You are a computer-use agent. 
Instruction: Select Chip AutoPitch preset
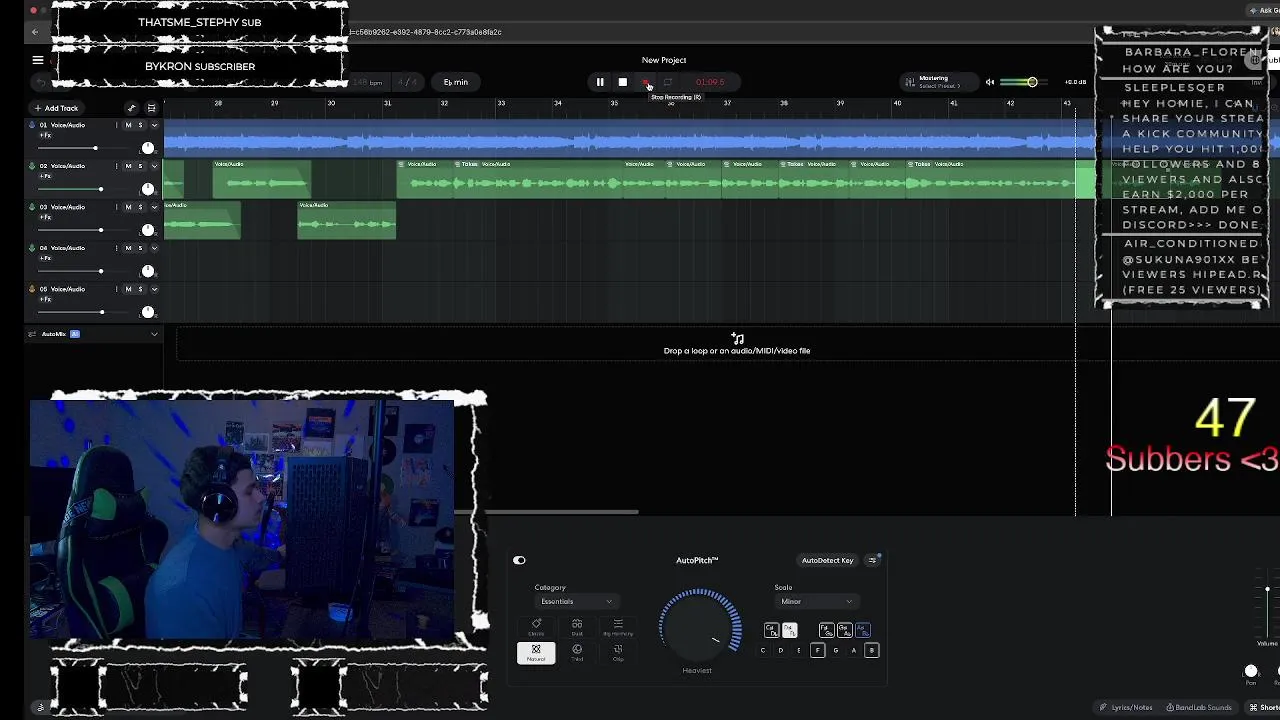pyautogui.click(x=618, y=652)
